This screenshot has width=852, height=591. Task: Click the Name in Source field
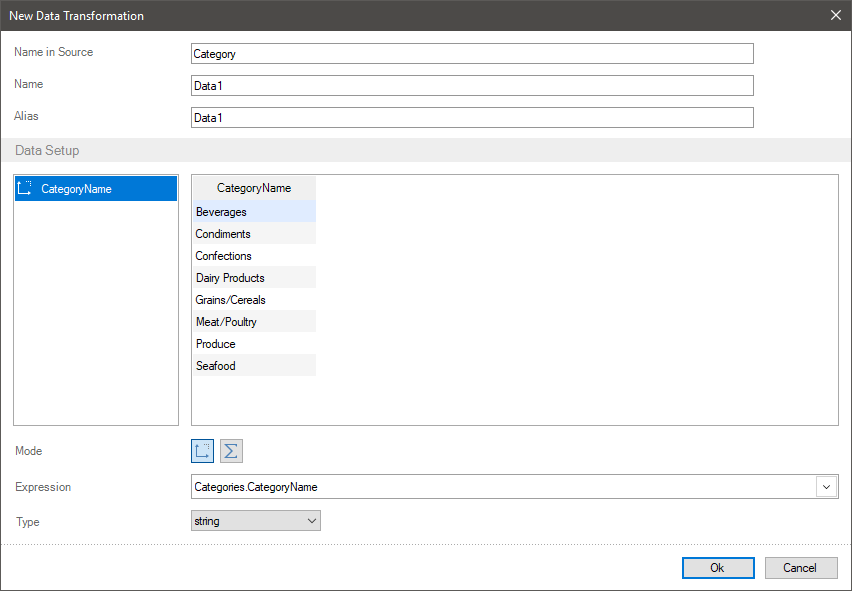[x=471, y=54]
